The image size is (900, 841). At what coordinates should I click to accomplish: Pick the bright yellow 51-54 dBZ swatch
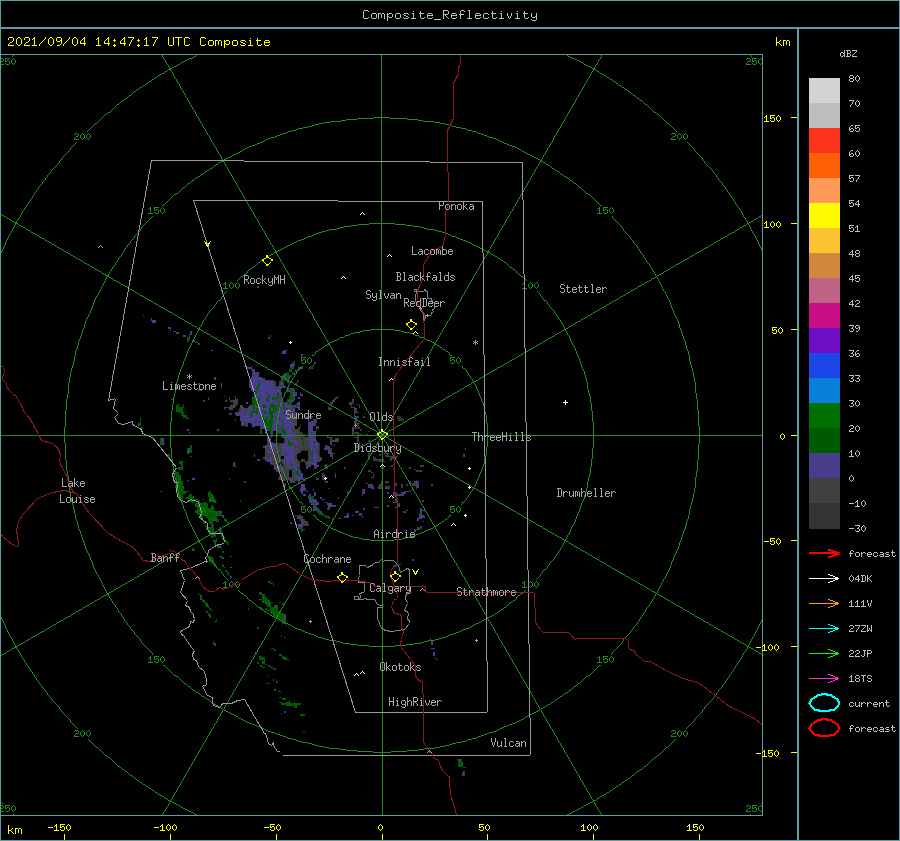coord(824,216)
